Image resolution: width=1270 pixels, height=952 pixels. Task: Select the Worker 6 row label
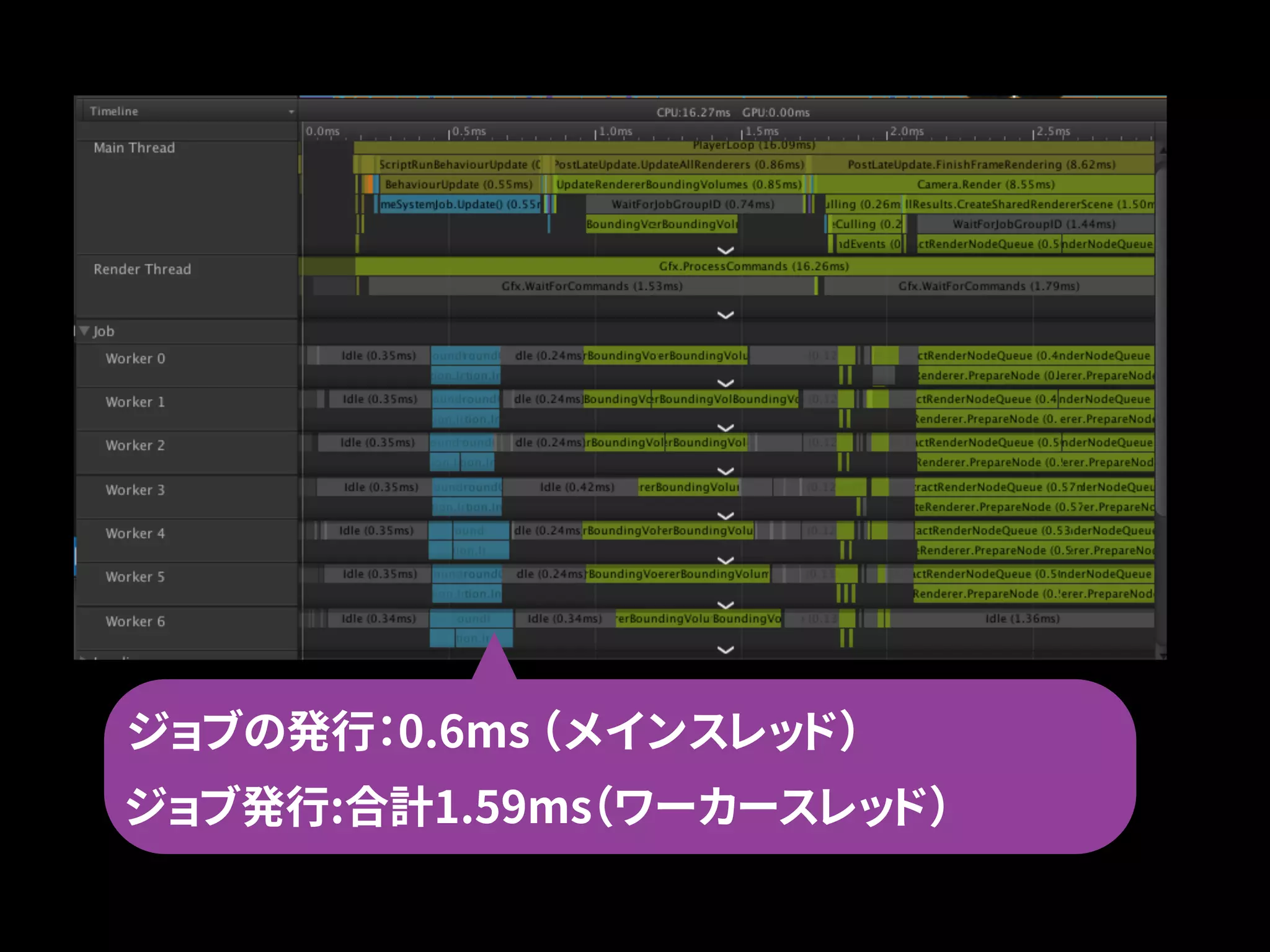coord(135,621)
